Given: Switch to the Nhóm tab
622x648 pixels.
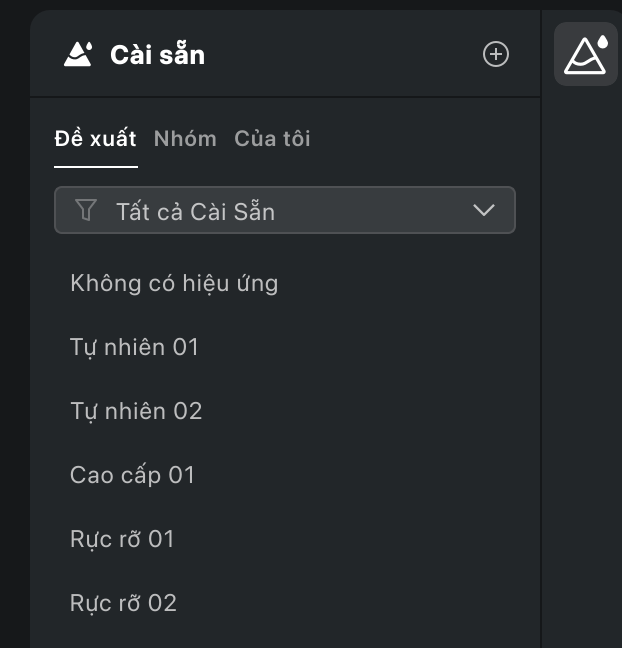Looking at the screenshot, I should pos(185,138).
